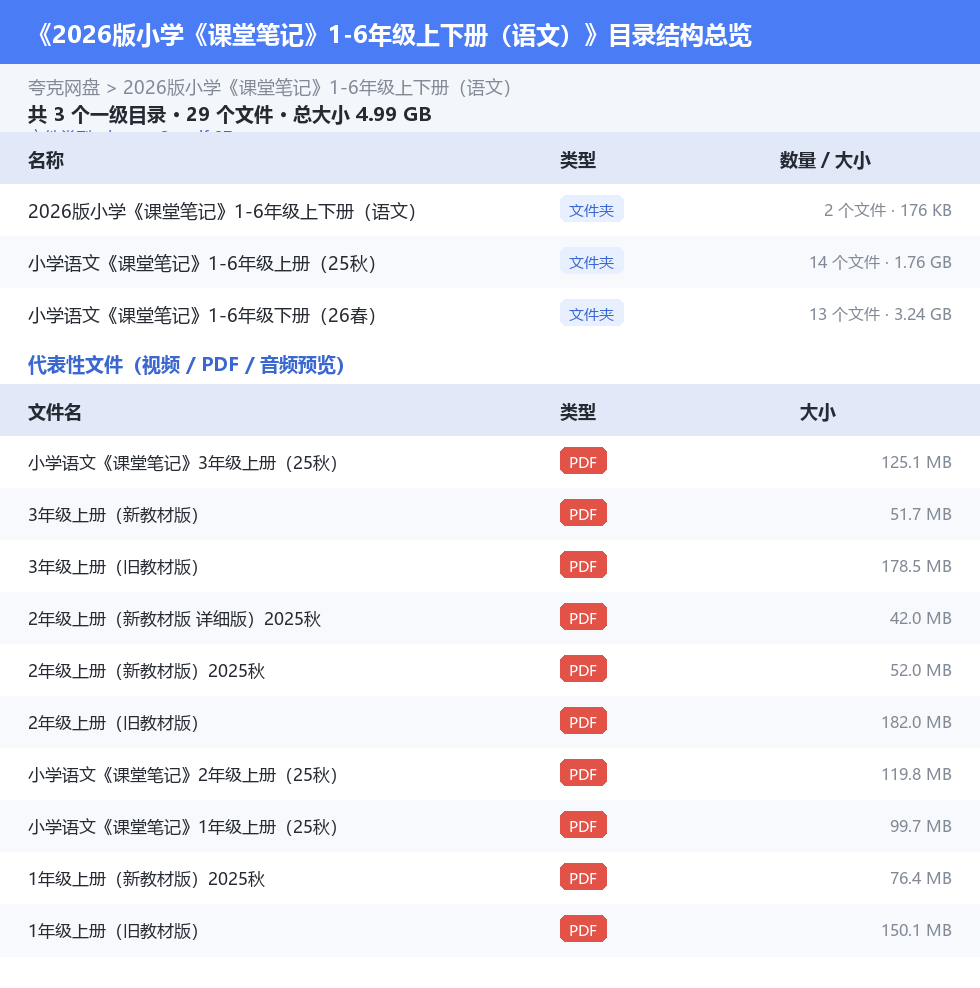Open folder 小学语文《课堂笔记》1-6年级上册（25秋）

pyautogui.click(x=202, y=263)
